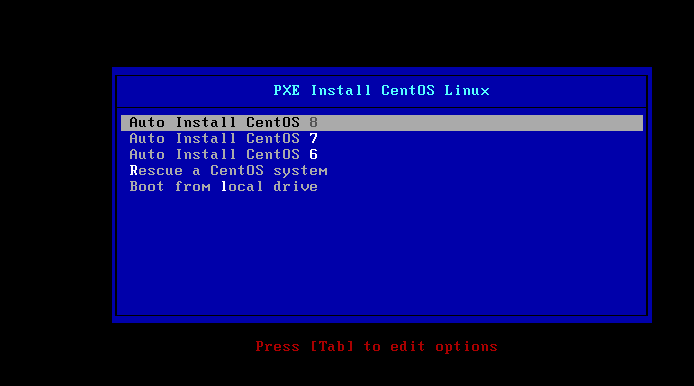Click the [Tab] word in the red hint
The height and width of the screenshot is (386, 694).
click(x=332, y=346)
